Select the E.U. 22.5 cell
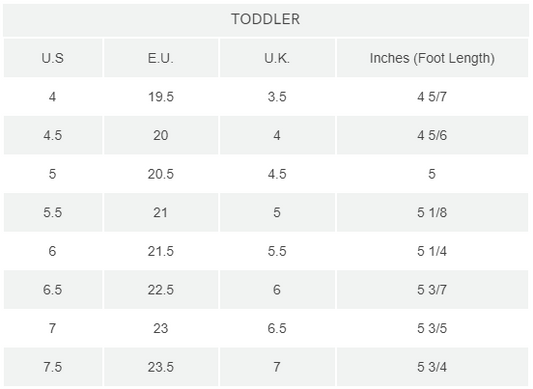This screenshot has width=533, height=389. coord(161,290)
